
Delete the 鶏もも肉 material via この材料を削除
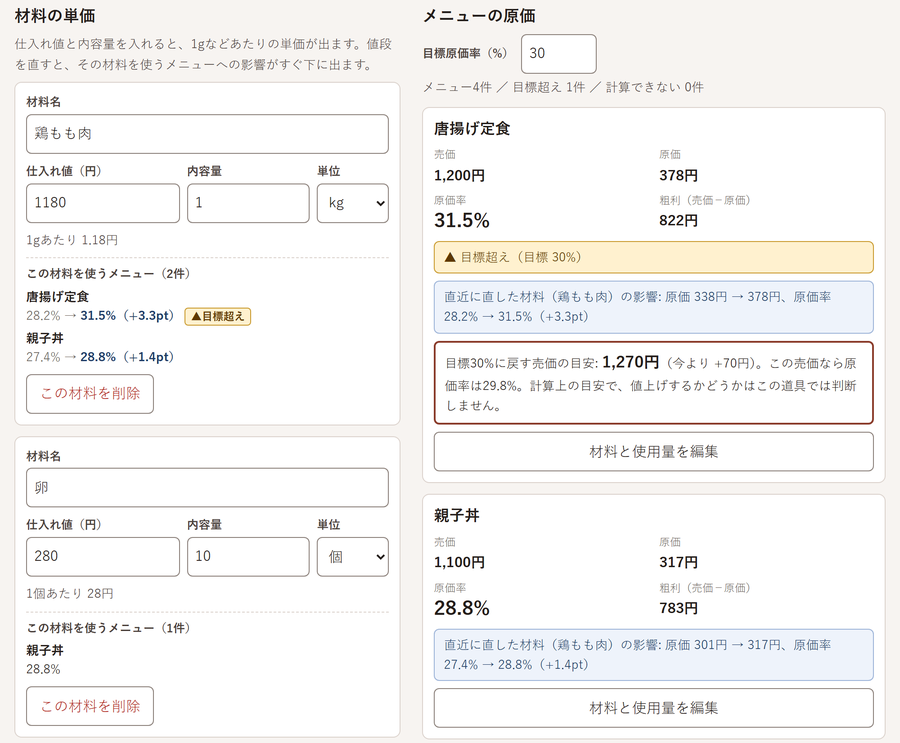pyautogui.click(x=90, y=394)
